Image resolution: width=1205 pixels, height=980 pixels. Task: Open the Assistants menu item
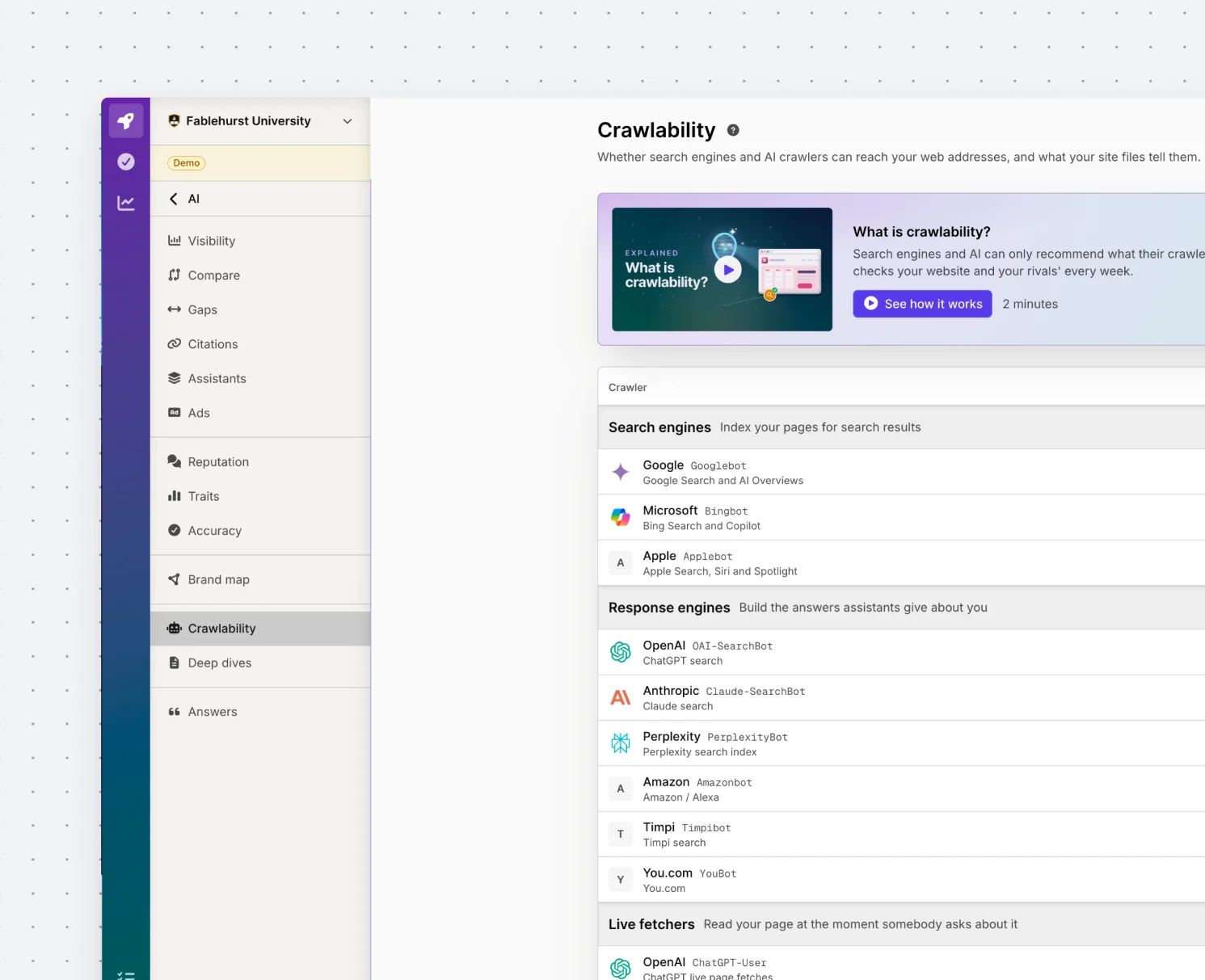pos(260,378)
